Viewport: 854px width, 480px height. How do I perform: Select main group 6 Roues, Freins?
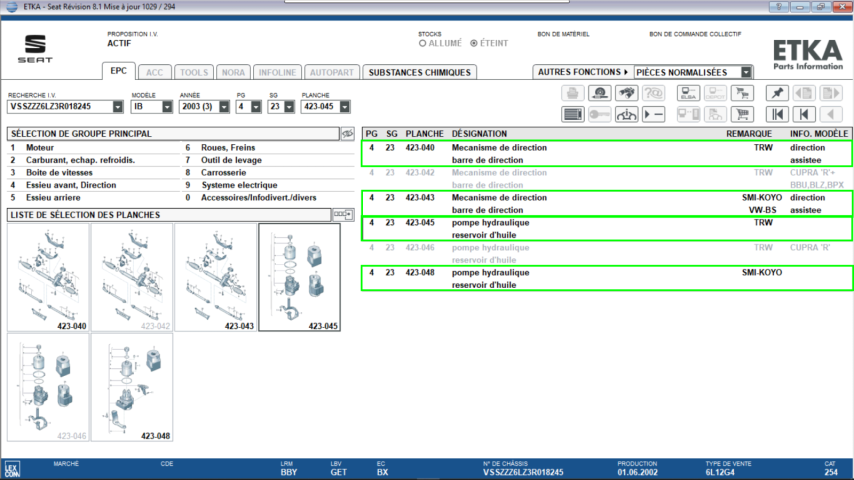(269, 148)
